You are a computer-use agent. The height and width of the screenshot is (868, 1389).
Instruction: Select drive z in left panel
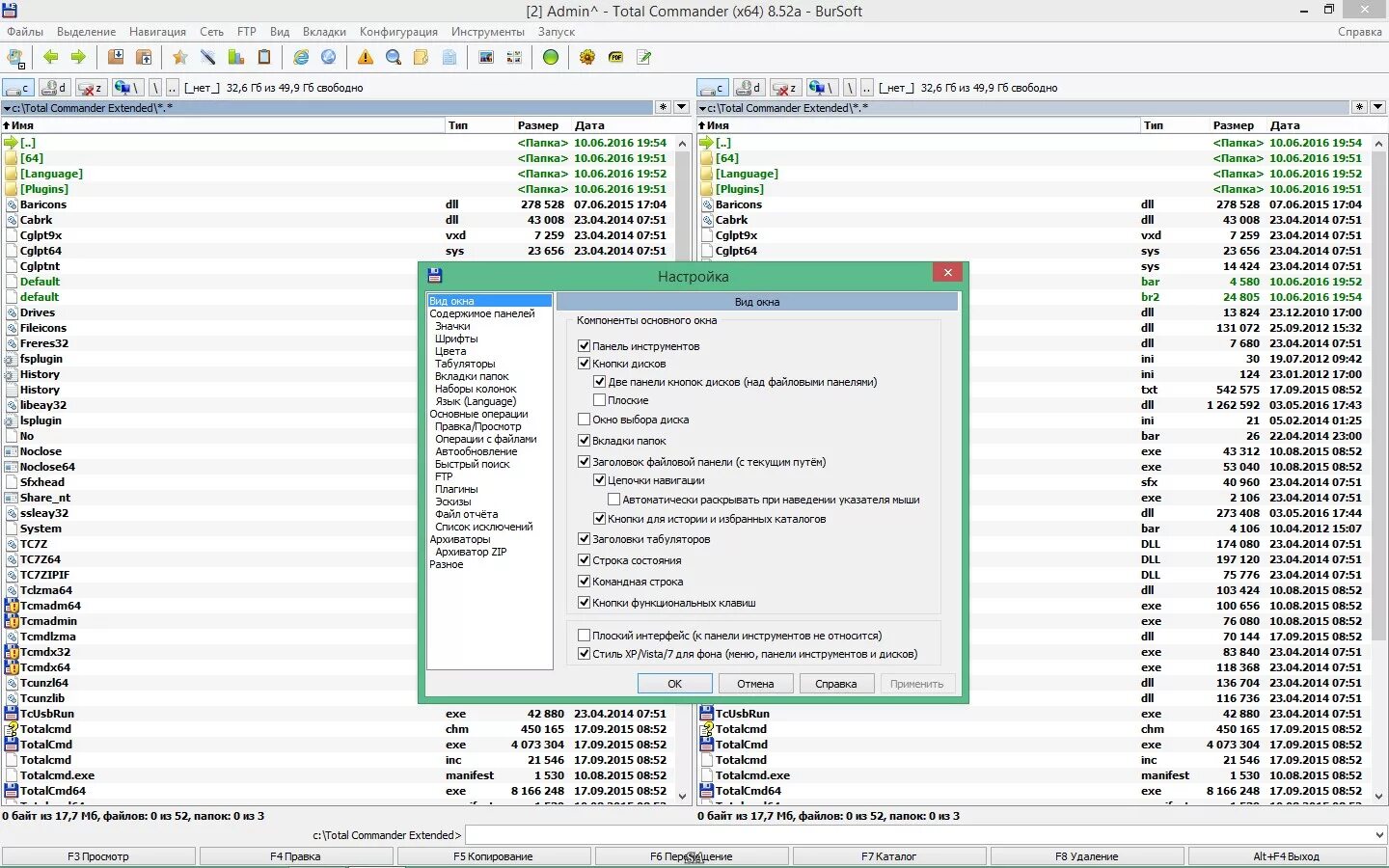tap(91, 88)
